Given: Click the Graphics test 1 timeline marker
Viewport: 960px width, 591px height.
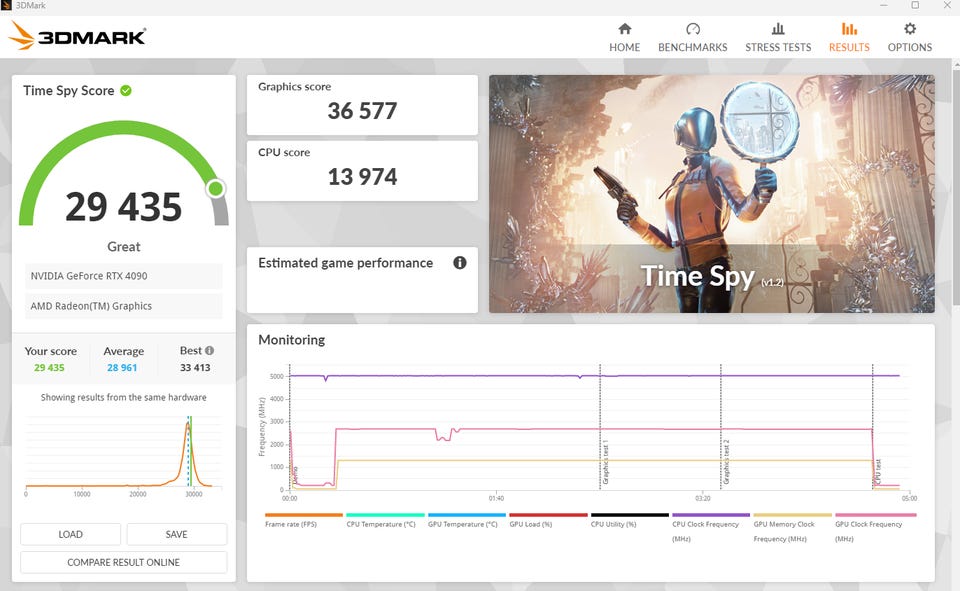Looking at the screenshot, I should coord(605,462).
